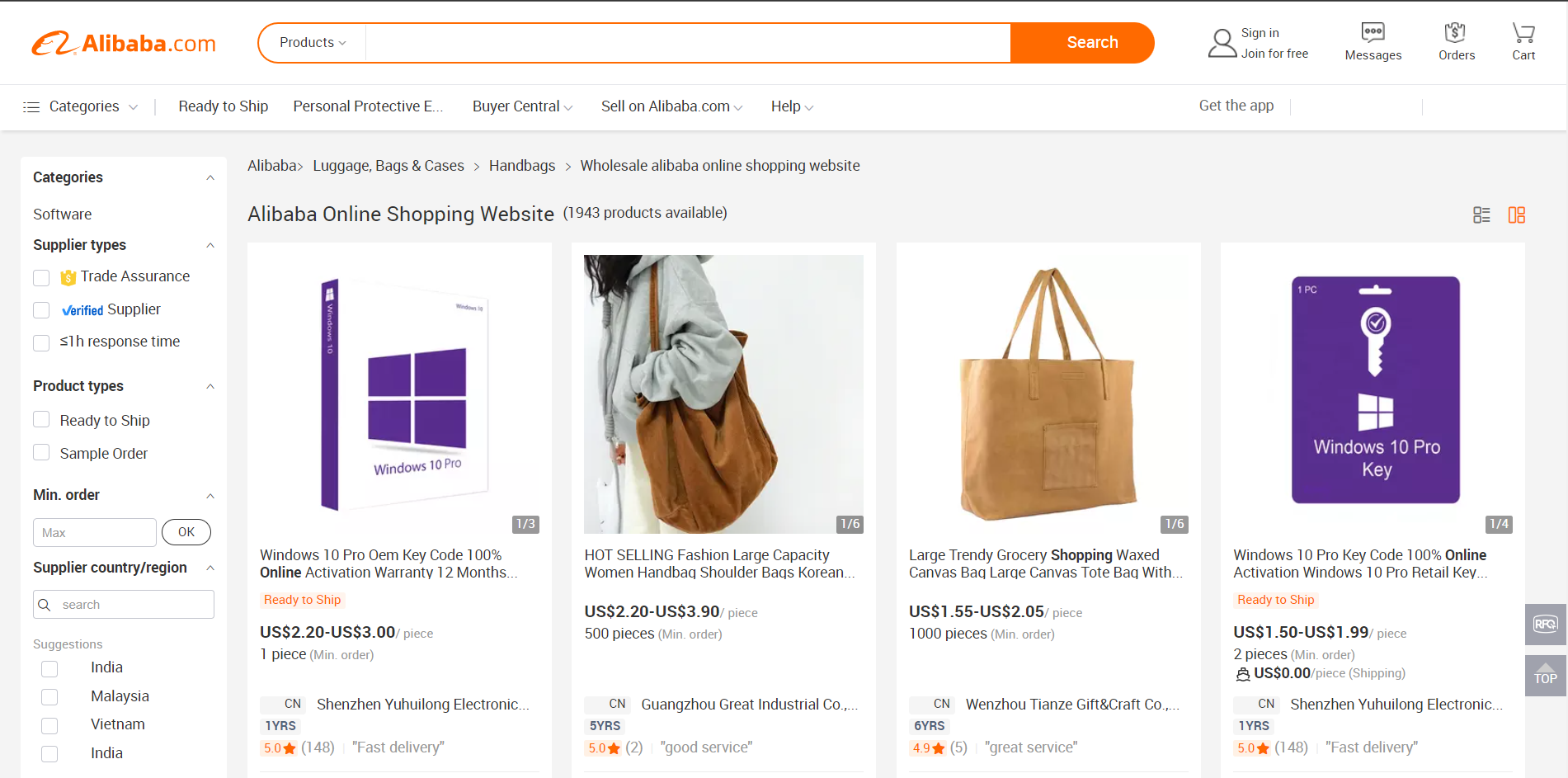
Task: Switch to grid view layout icon
Action: [x=1516, y=215]
